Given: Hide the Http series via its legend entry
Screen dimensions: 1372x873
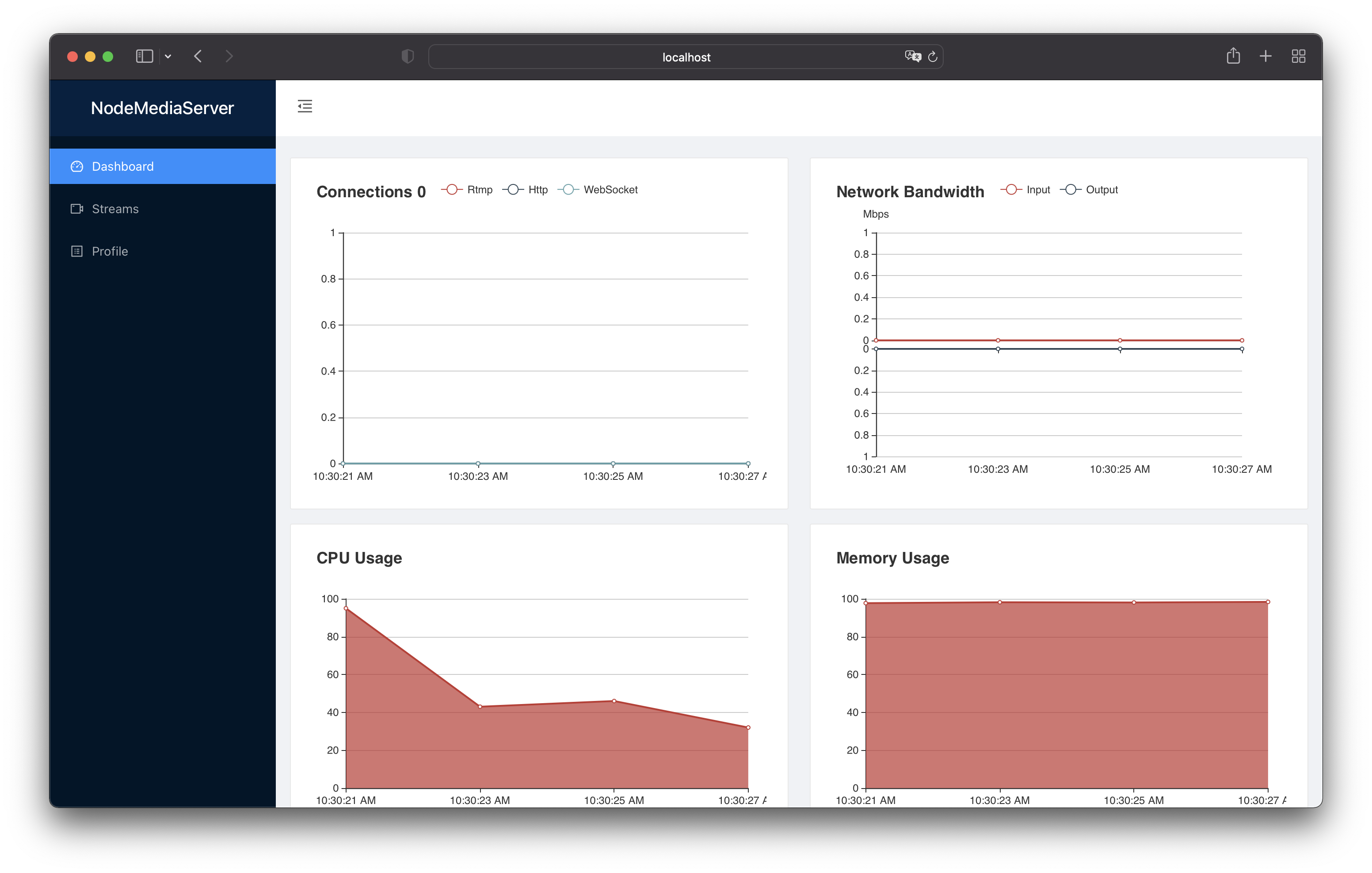Looking at the screenshot, I should click(525, 189).
